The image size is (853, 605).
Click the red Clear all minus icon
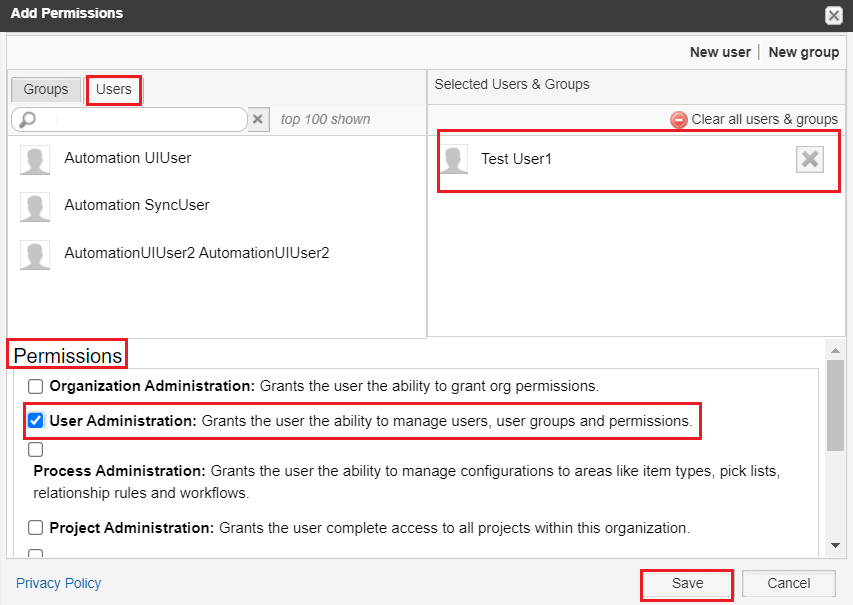point(679,119)
